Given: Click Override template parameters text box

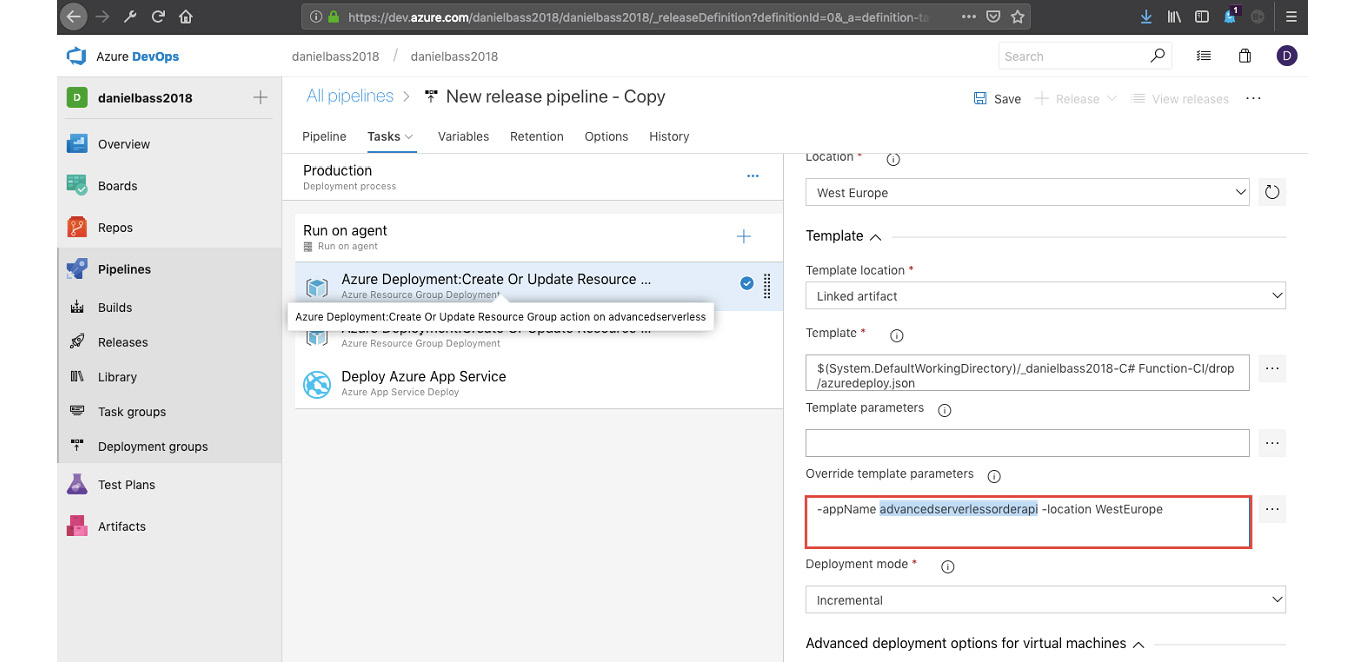Looking at the screenshot, I should point(1027,521).
